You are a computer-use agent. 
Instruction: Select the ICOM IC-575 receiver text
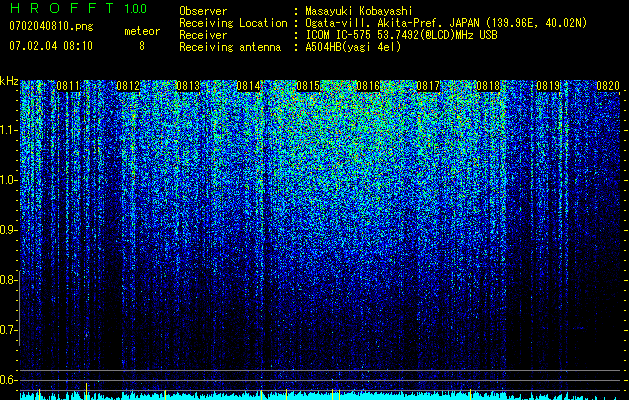[401, 35]
